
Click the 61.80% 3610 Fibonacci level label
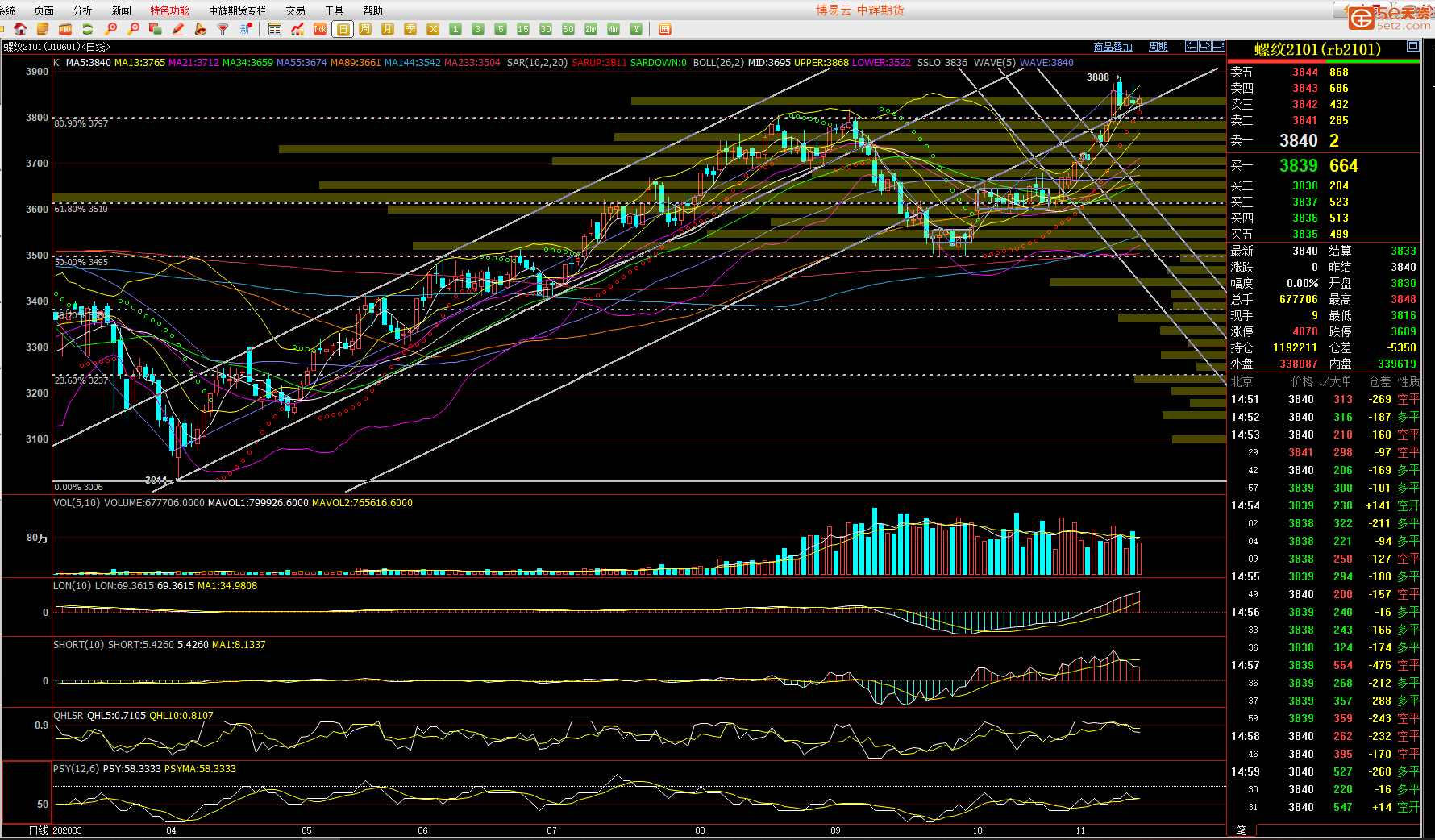(81, 209)
